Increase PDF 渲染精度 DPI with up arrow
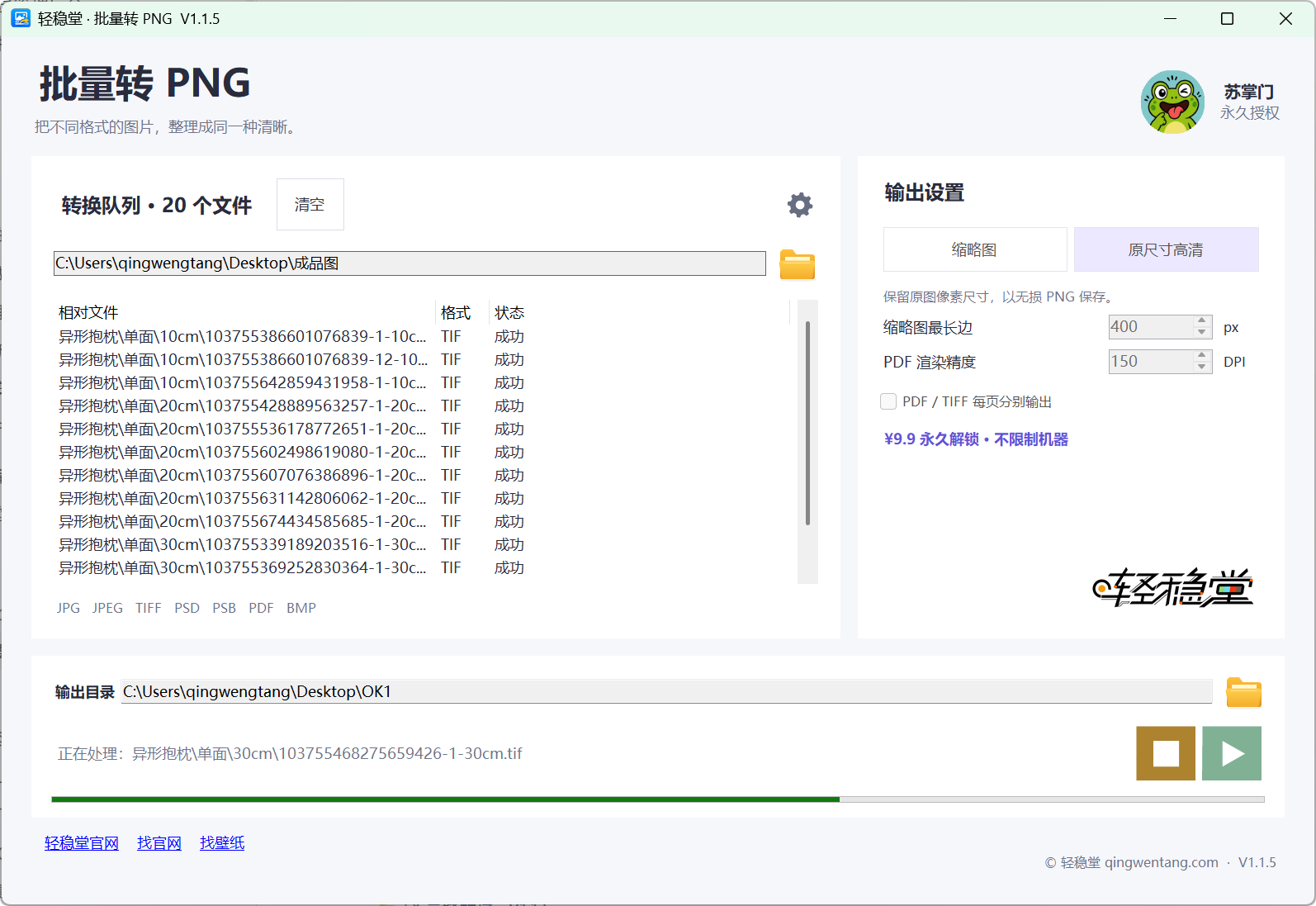Screen dimensions: 1316x906 coord(1202,356)
